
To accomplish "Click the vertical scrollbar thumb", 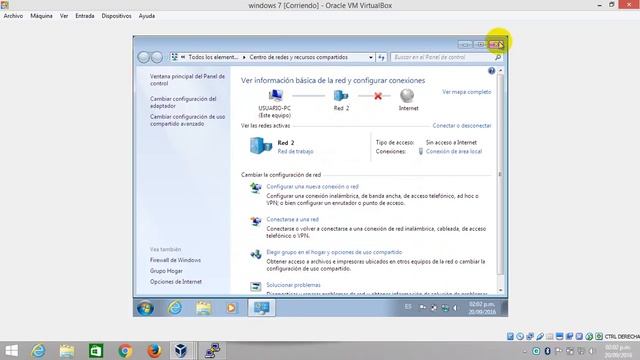I will 500,174.
